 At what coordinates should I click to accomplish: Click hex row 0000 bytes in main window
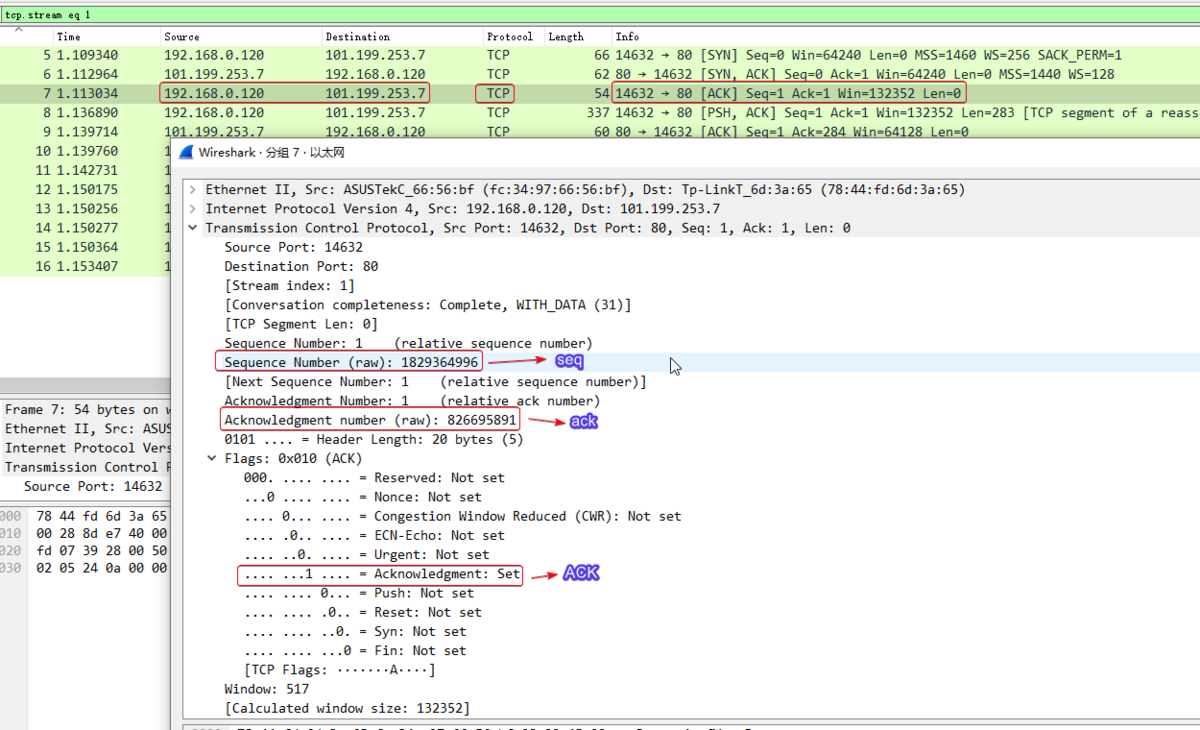pyautogui.click(x=101, y=516)
